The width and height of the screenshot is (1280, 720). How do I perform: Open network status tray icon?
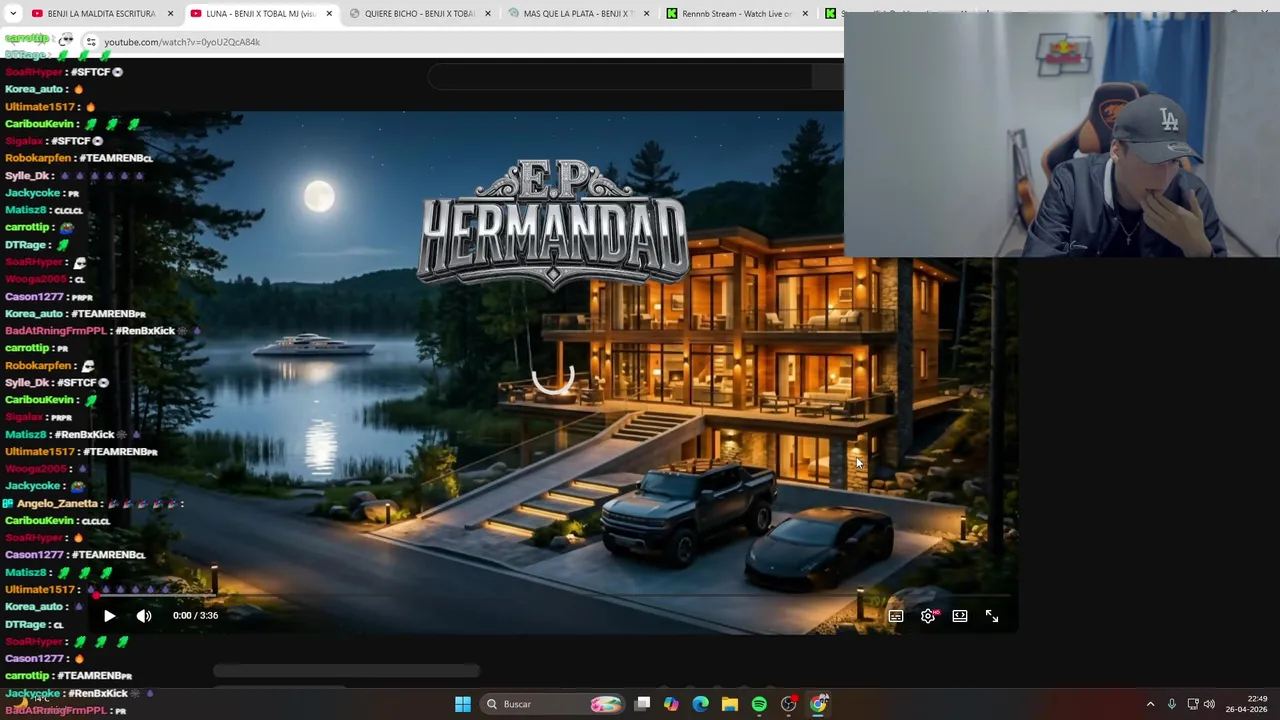point(1191,704)
